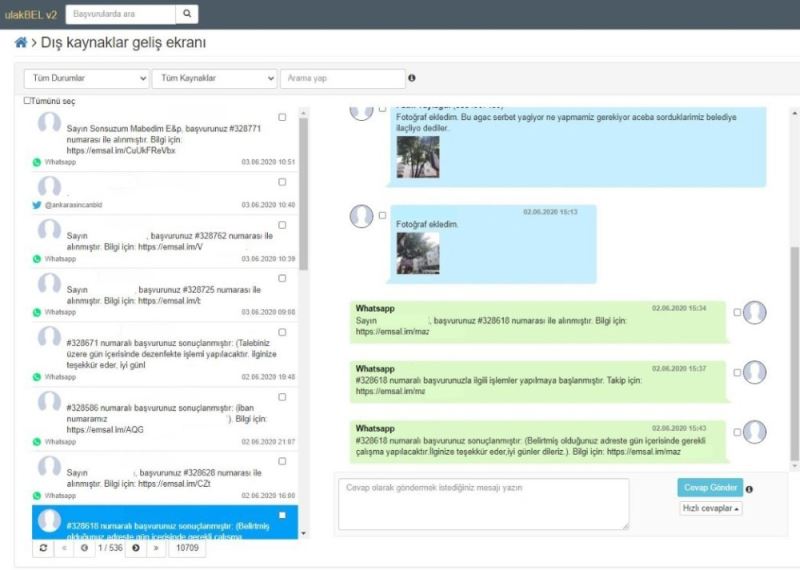
Task: Open the Tüm Kaynaklar dropdown
Action: tap(214, 78)
